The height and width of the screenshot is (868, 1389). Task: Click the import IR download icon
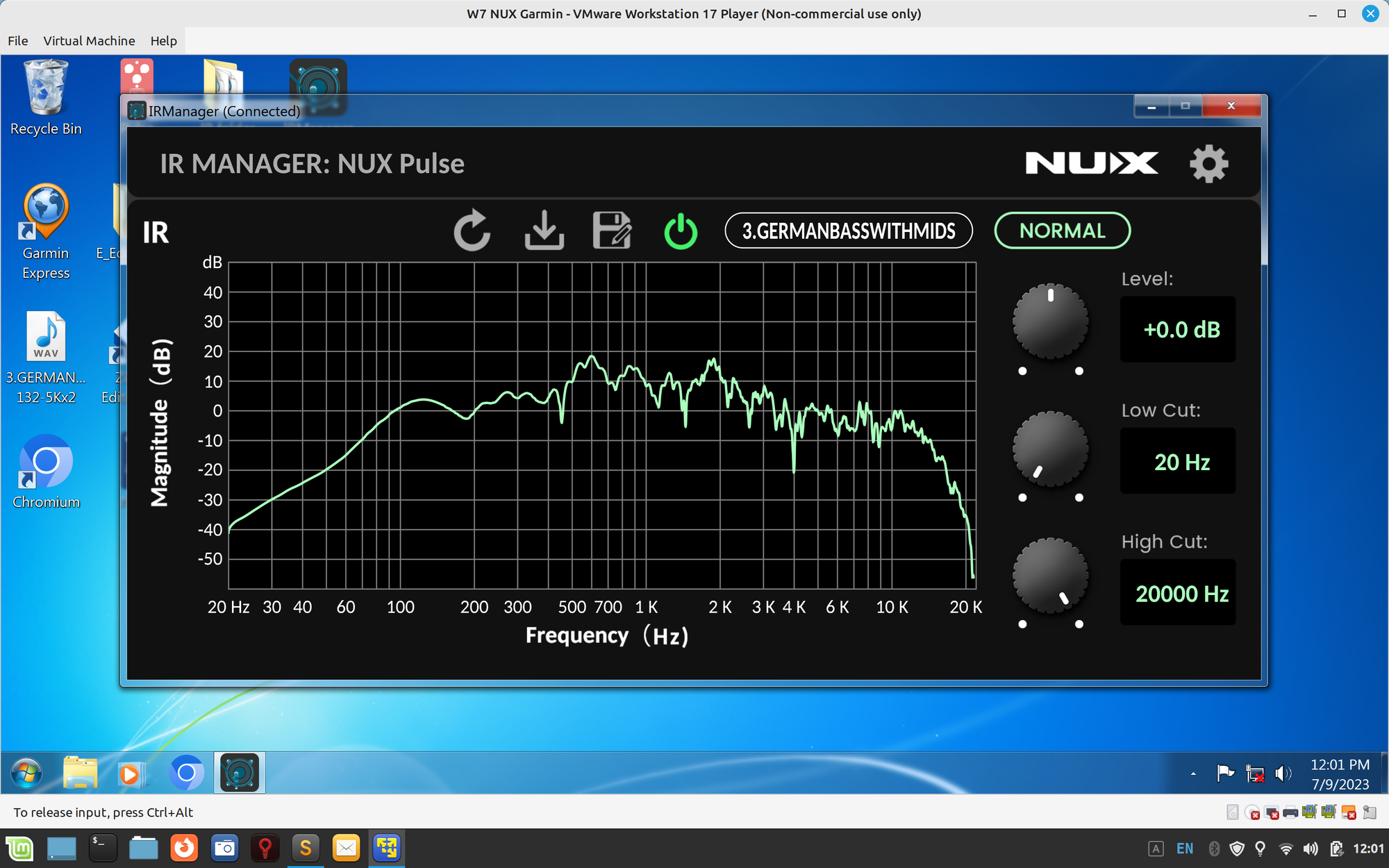pos(544,230)
